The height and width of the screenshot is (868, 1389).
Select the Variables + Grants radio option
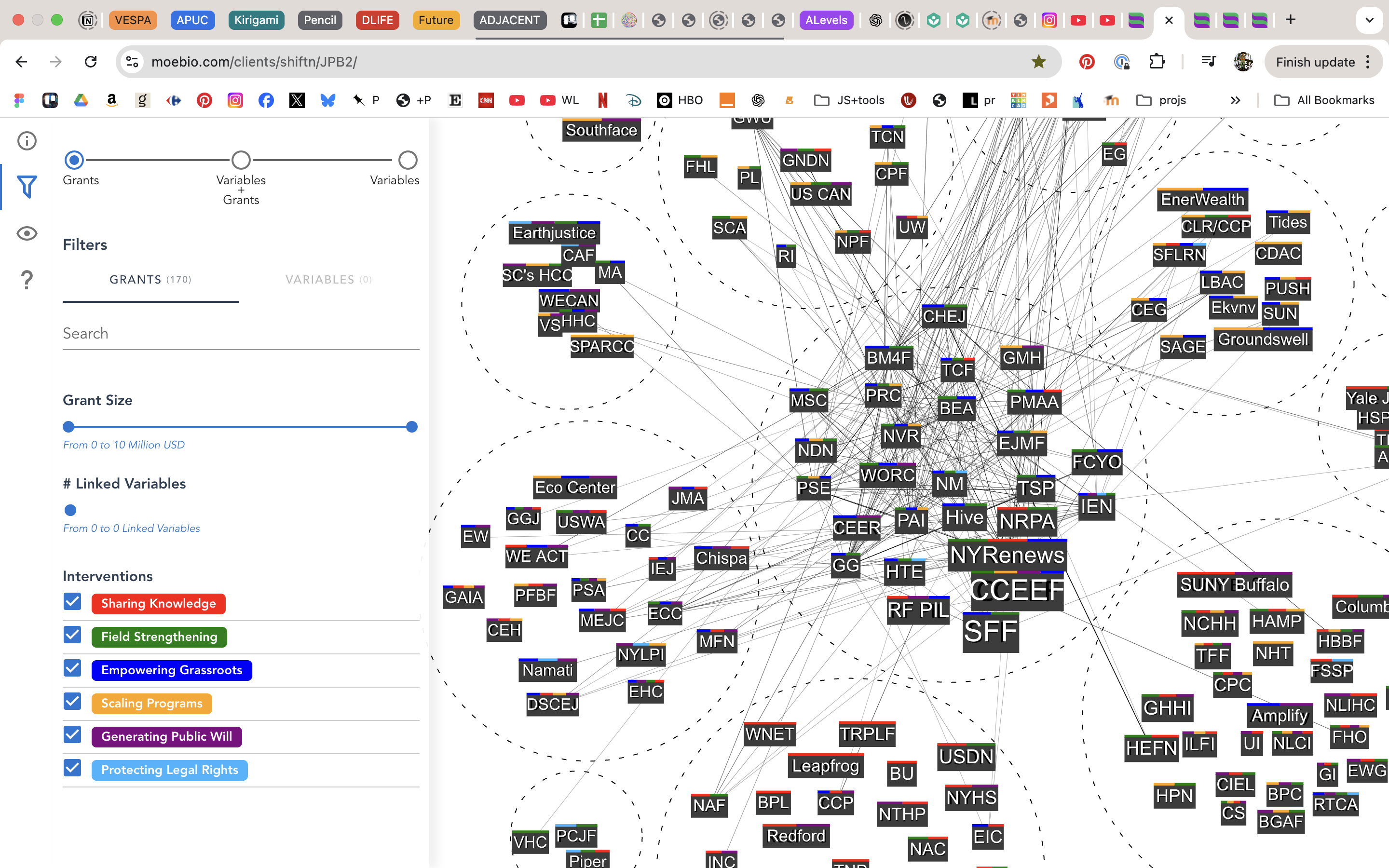tap(241, 160)
